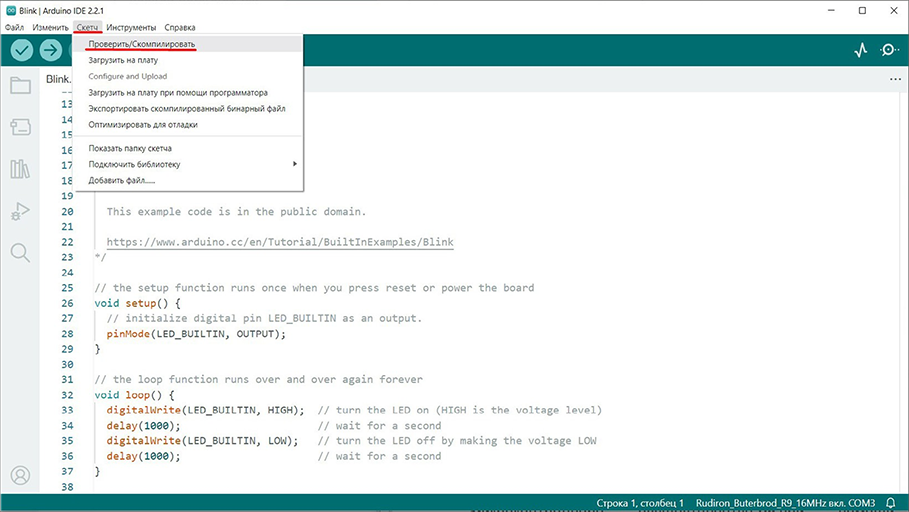Toggle Оптимизировать для отладки option
Image resolution: width=909 pixels, height=512 pixels.
click(x=188, y=125)
